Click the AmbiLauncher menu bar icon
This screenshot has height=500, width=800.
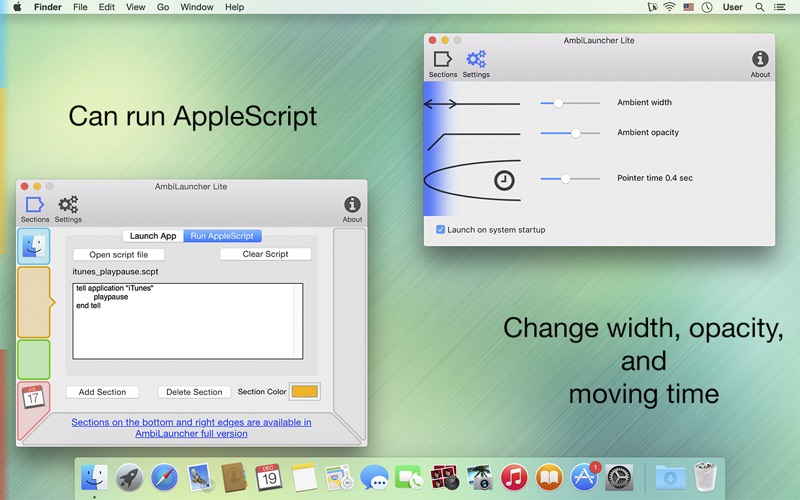(x=653, y=7)
